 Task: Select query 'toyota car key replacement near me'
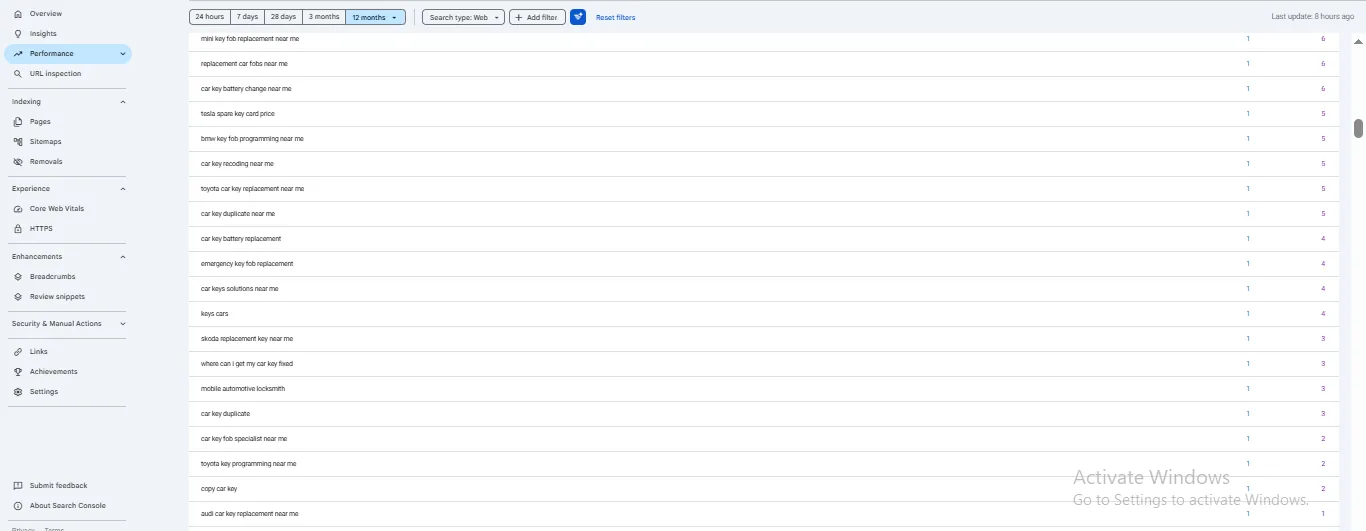tap(252, 189)
